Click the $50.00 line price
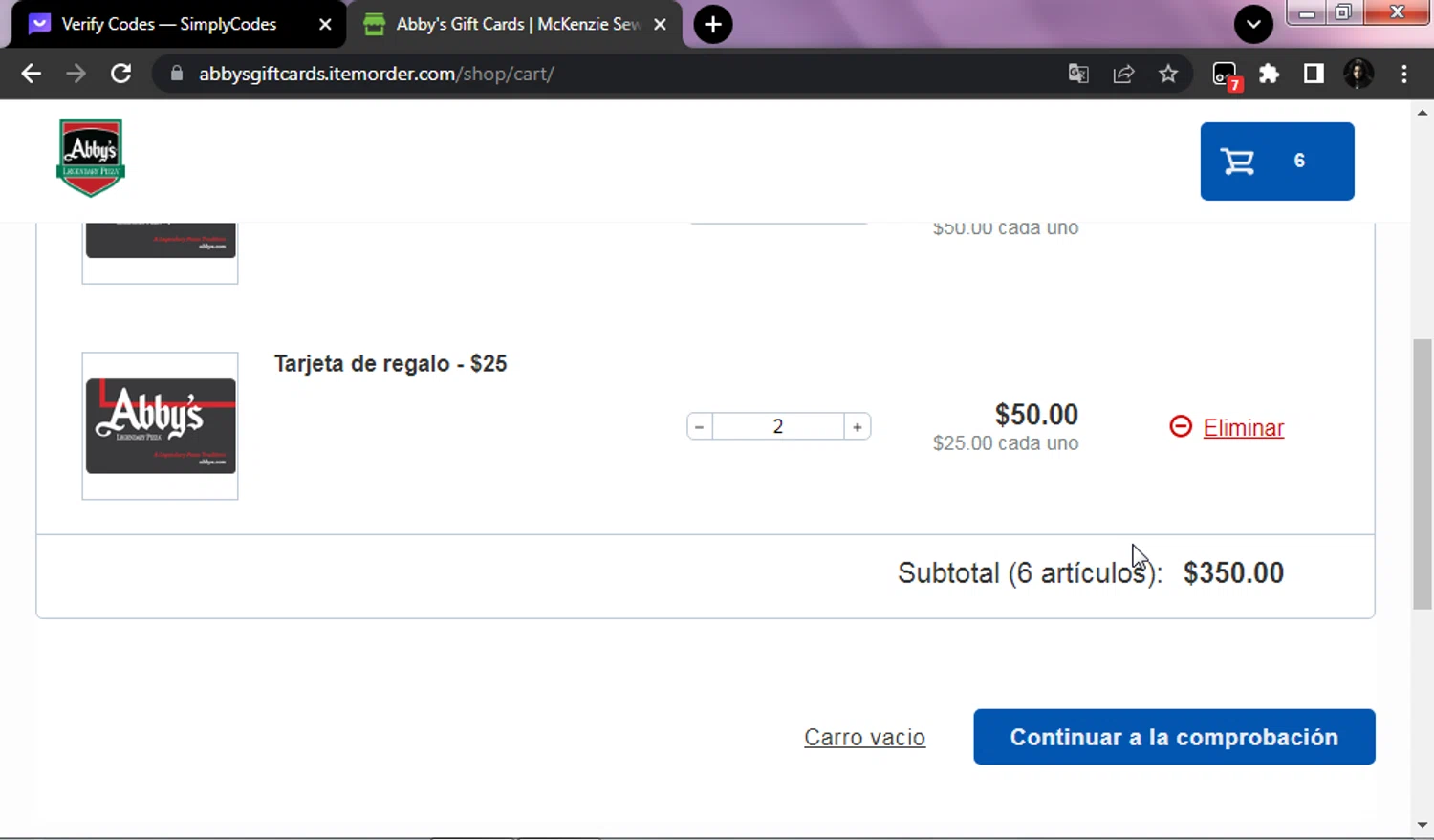 (1036, 415)
